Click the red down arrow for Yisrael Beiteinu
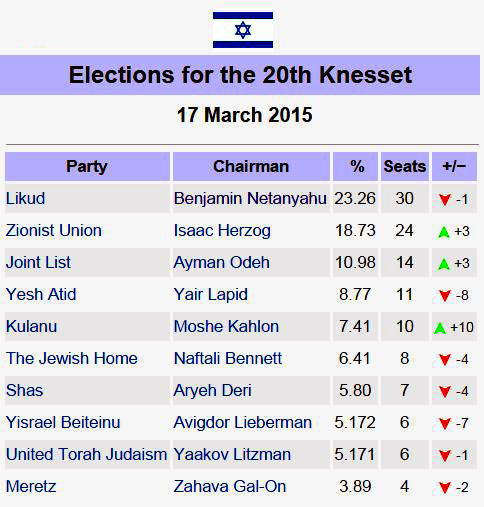The width and height of the screenshot is (484, 507). pos(445,424)
